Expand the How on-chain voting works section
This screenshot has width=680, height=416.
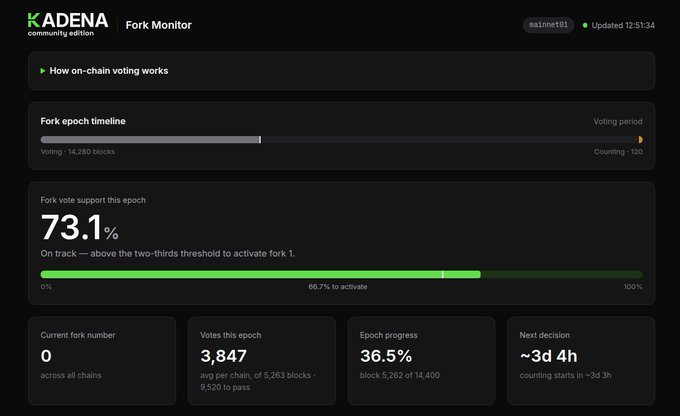click(341, 71)
